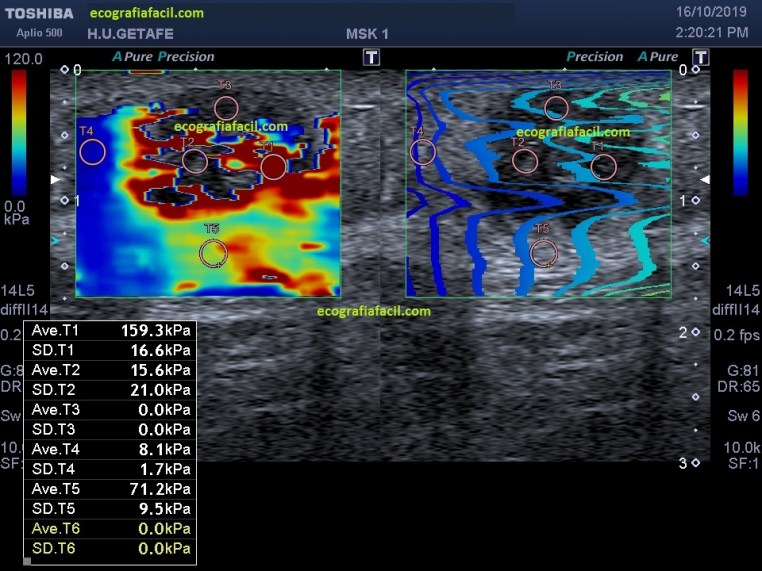Toggle the white focus triangle on the right edge
Screen dimensions: 762x571
coord(705,179)
